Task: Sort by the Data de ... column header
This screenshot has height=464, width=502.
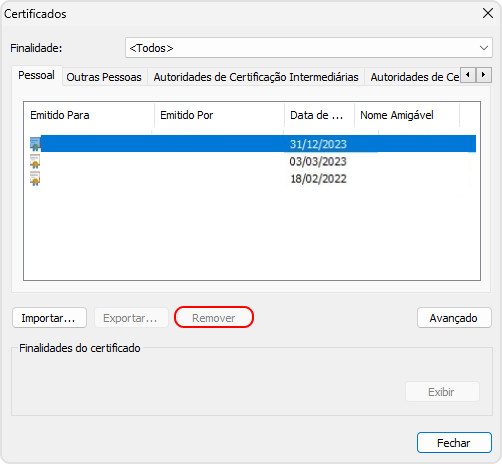Action: click(x=319, y=115)
